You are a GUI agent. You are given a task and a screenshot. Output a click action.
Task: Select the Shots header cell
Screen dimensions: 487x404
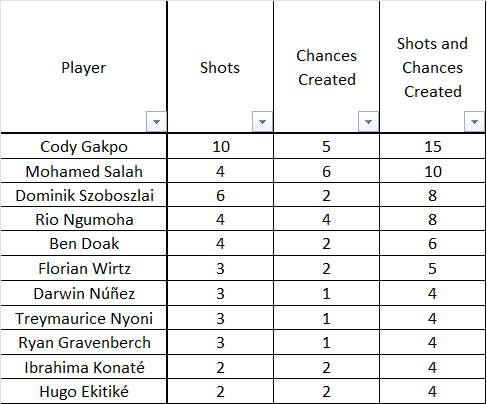(220, 67)
